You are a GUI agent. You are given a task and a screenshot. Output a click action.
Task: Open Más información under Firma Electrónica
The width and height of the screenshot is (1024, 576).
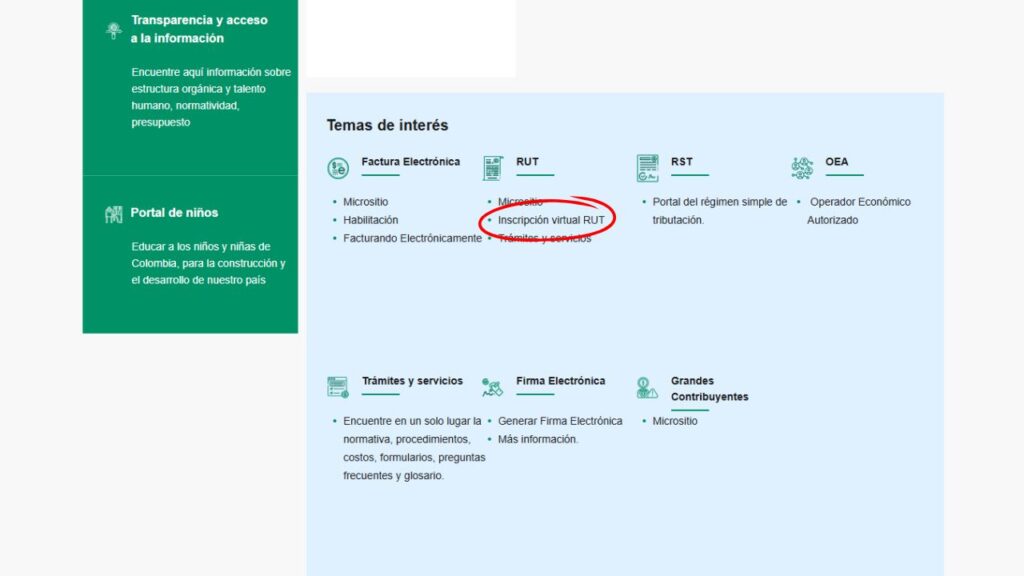pyautogui.click(x=537, y=439)
